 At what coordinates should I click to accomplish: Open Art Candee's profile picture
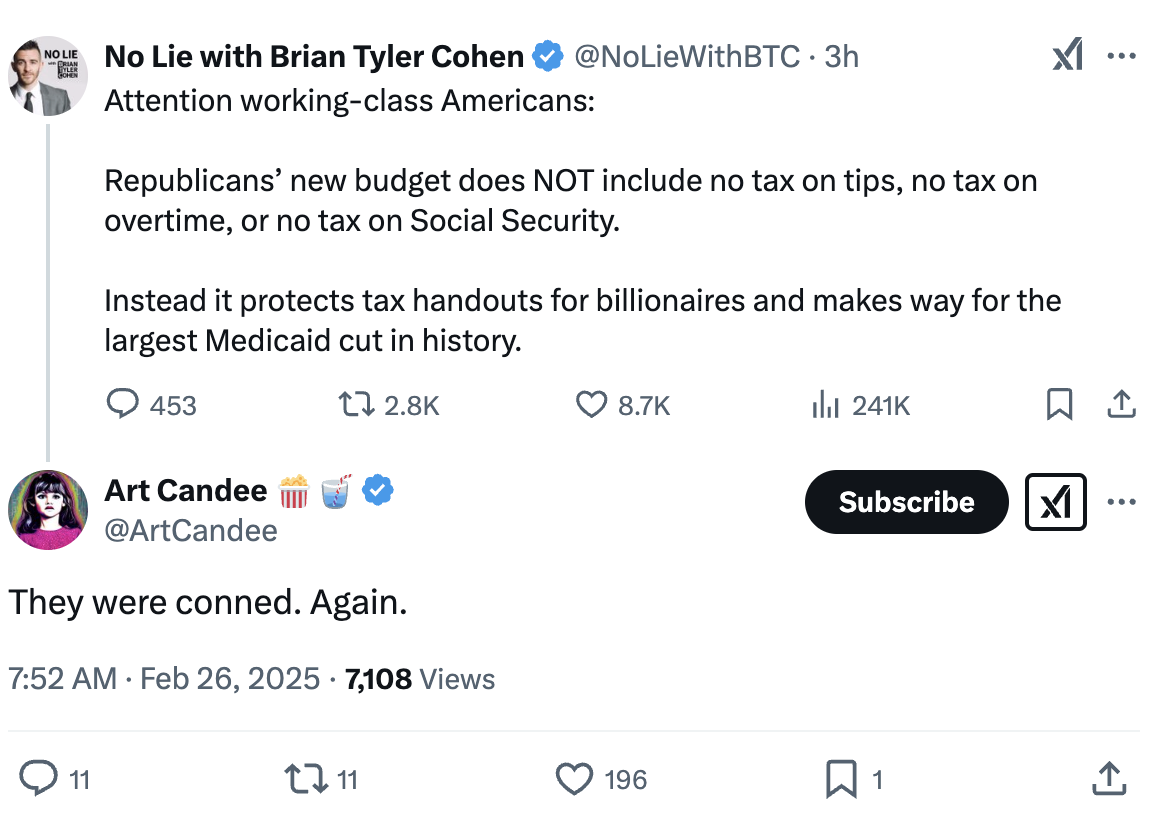point(47,509)
